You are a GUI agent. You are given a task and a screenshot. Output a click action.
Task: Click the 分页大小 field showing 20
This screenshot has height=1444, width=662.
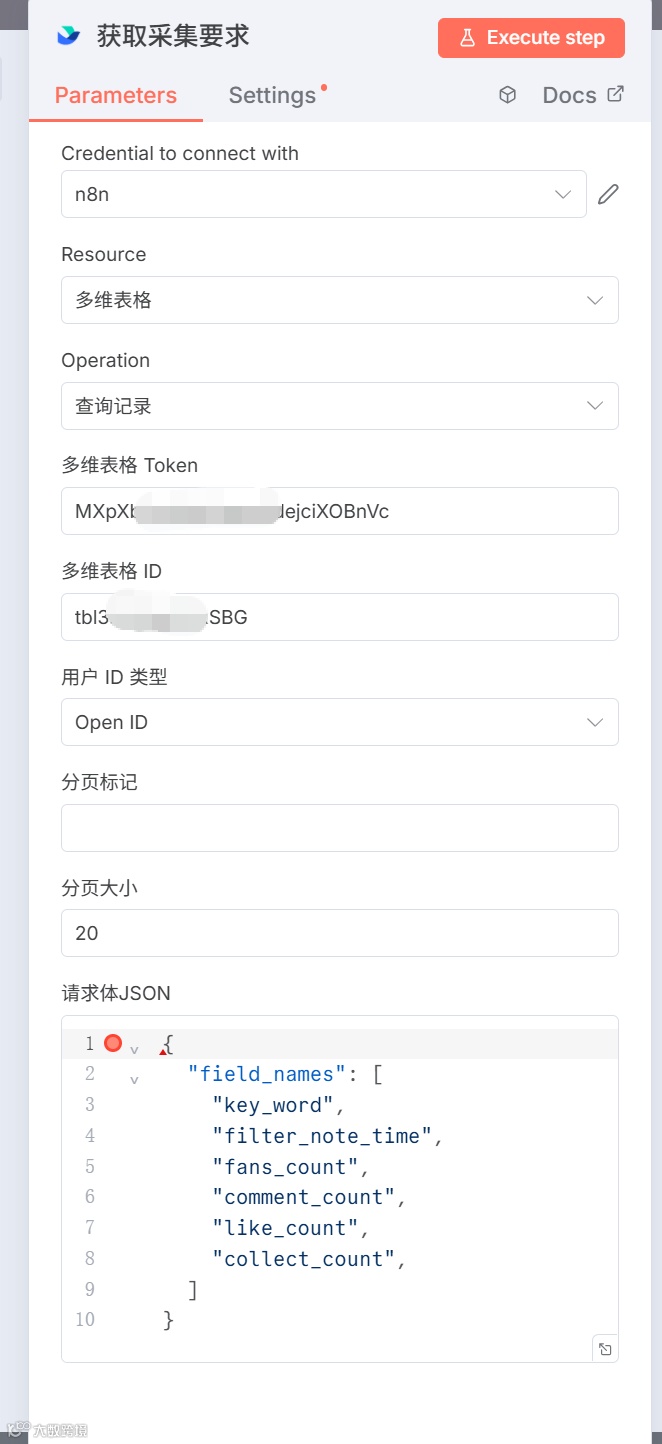(340, 933)
